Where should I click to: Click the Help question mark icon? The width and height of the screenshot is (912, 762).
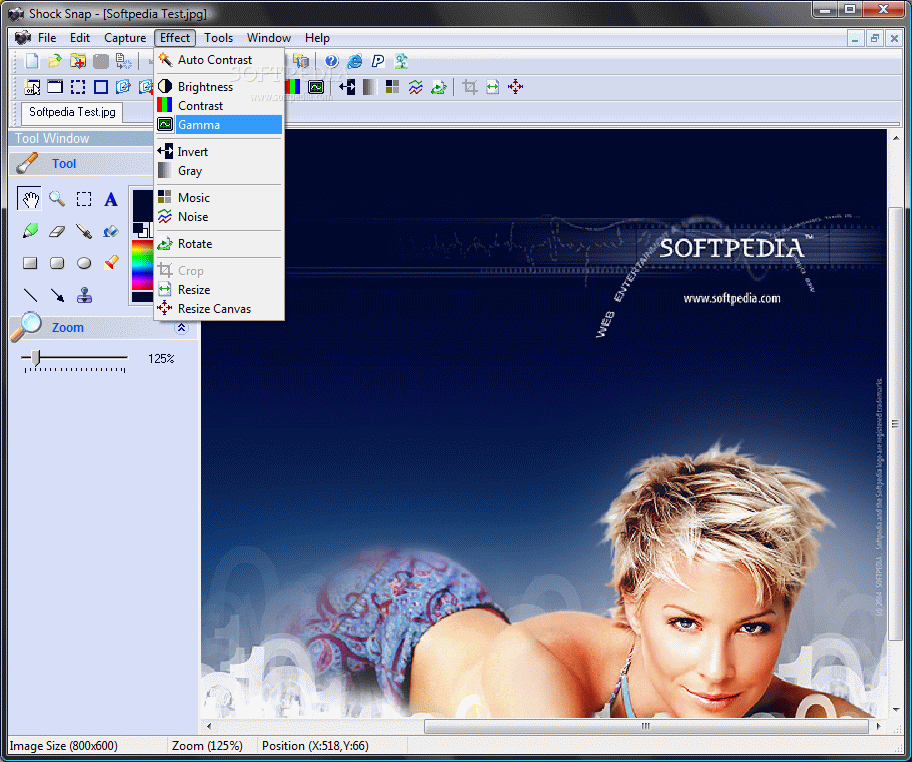tap(332, 60)
